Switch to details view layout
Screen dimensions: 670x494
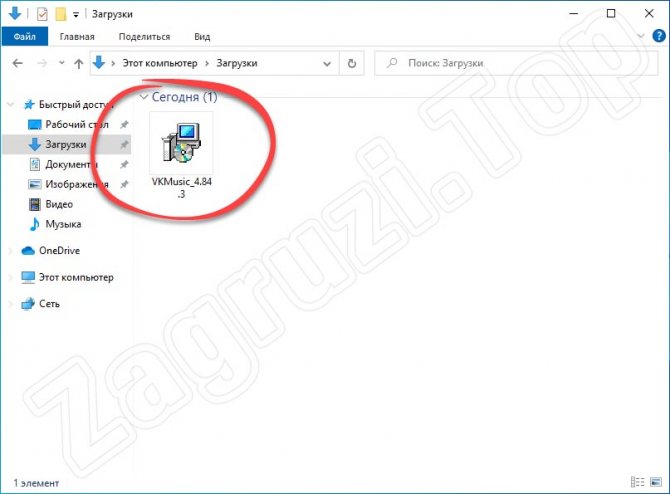coord(637,482)
